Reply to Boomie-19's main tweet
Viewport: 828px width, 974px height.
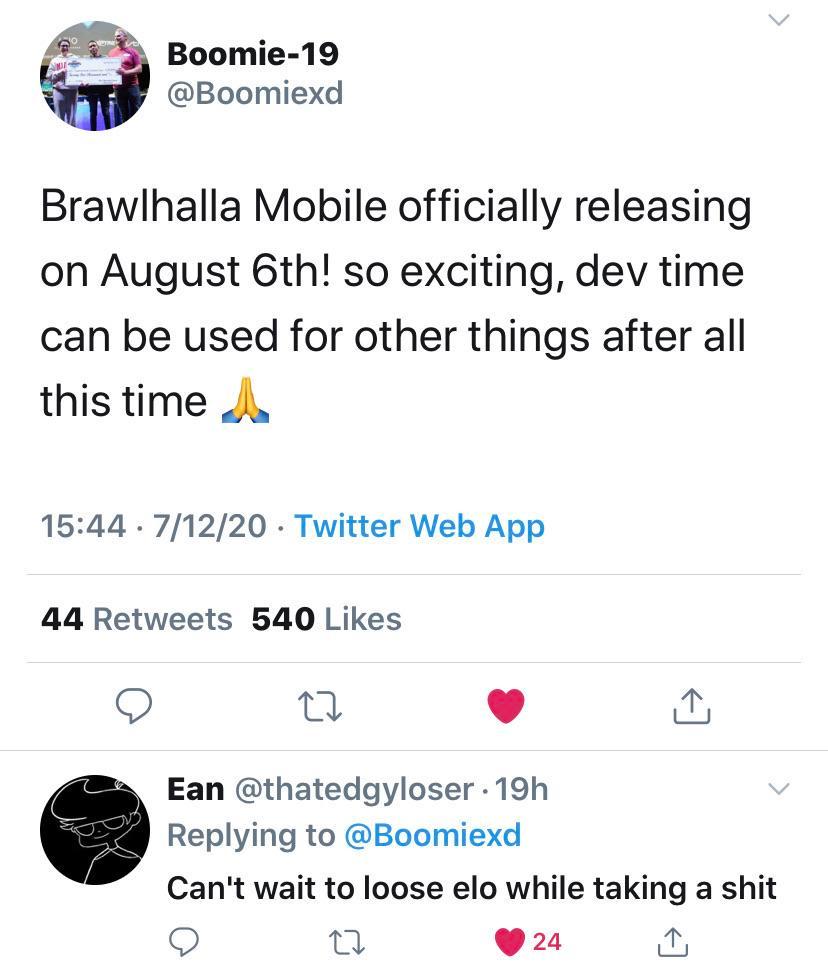point(134,707)
